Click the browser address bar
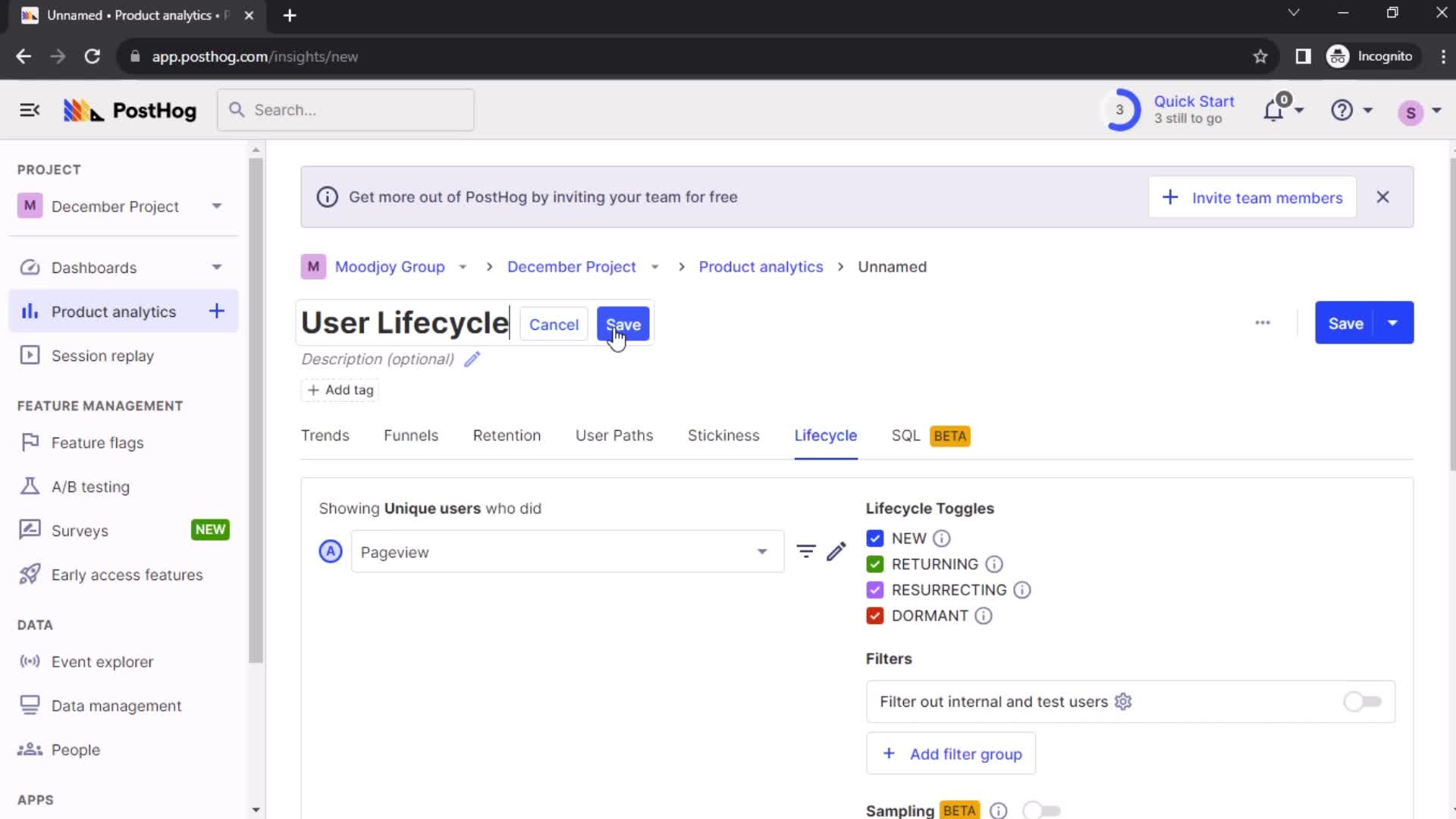Viewport: 1456px width, 819px height. click(x=682, y=57)
